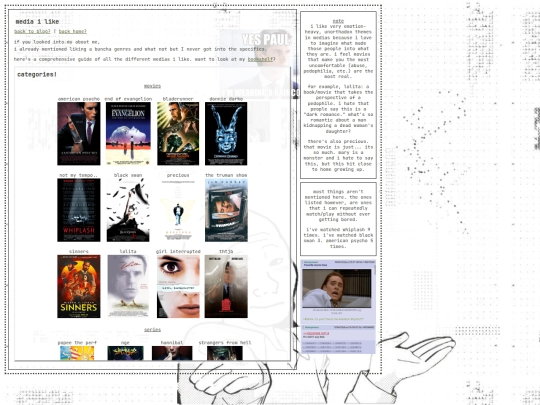Click the 'end of evangelion' caption text
Image resolution: width=540 pixels, height=405 pixels.
click(x=128, y=99)
